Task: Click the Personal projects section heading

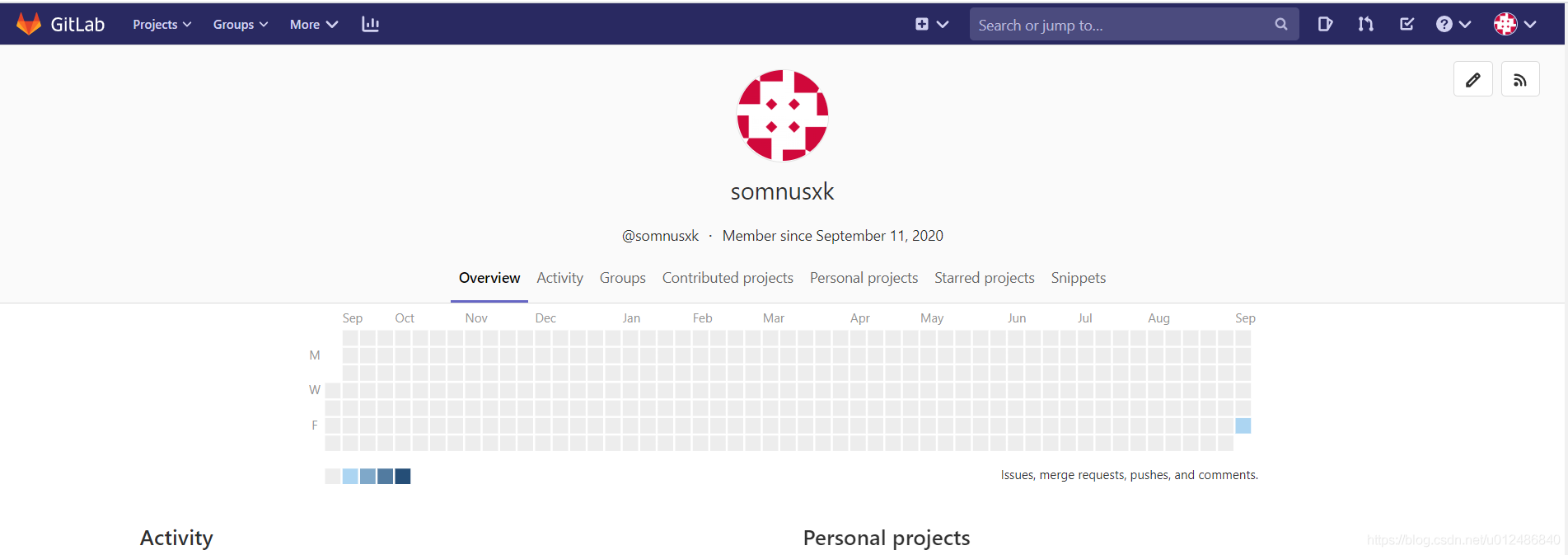Action: pyautogui.click(x=887, y=538)
